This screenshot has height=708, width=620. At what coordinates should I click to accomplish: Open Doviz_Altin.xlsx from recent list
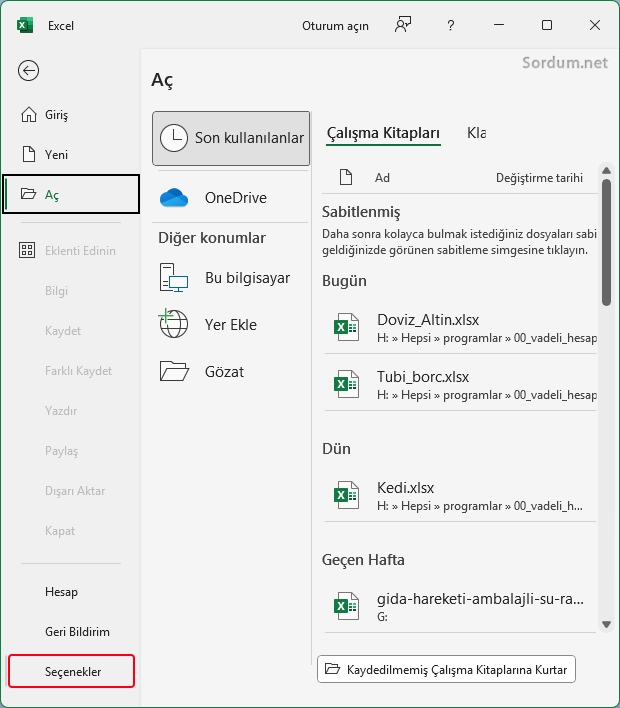[461, 328]
